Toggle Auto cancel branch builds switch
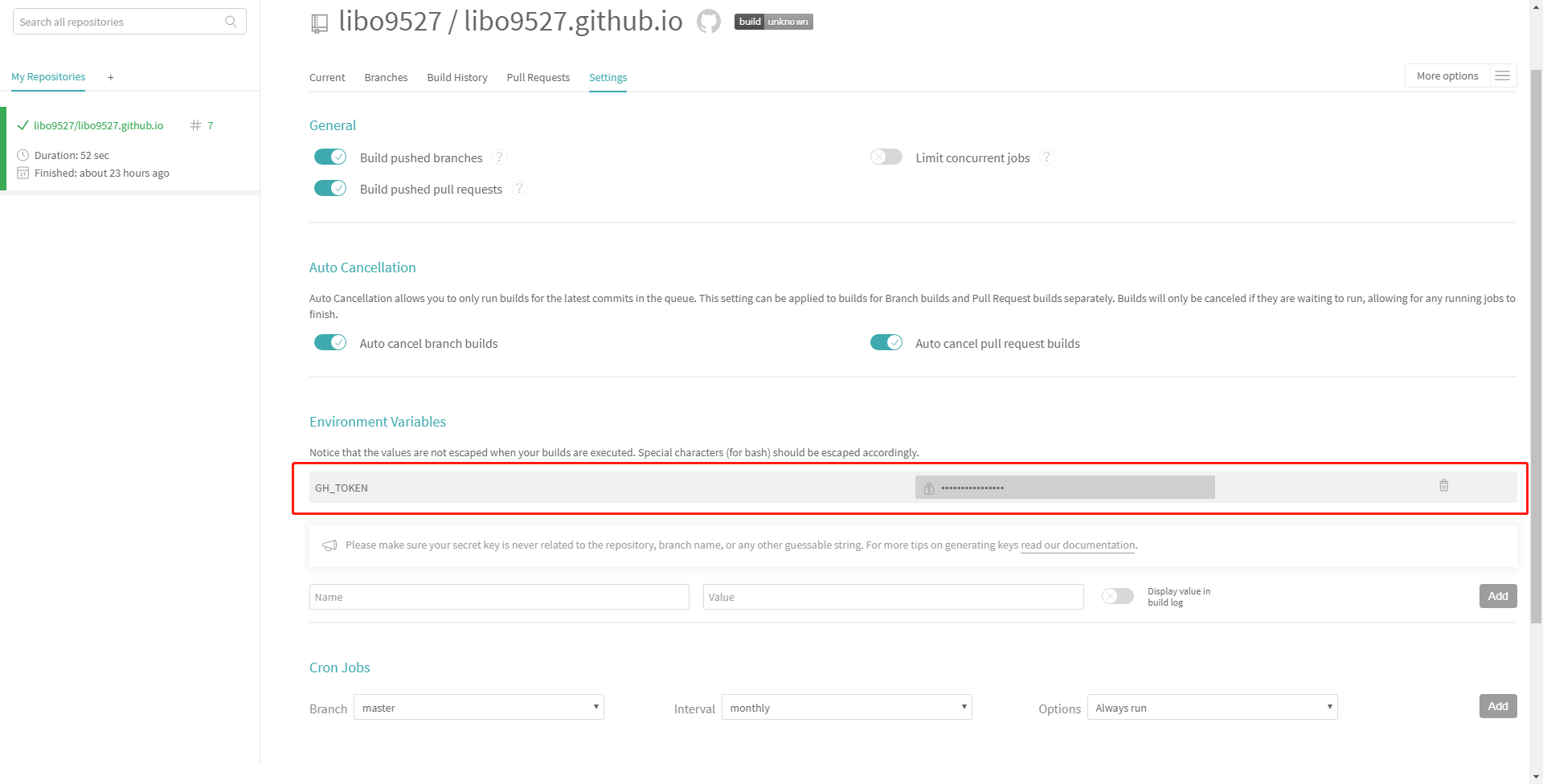The width and height of the screenshot is (1543, 784). point(330,342)
